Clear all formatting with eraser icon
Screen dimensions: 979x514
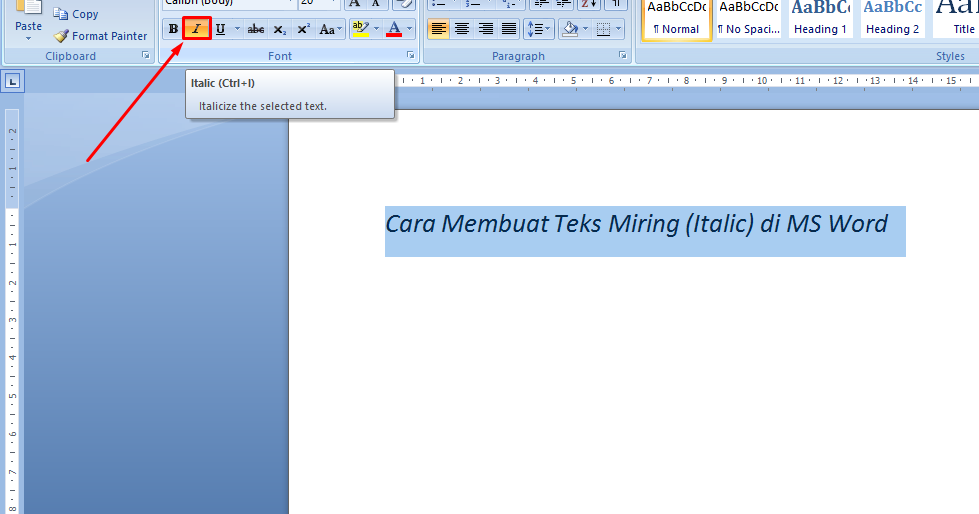(x=404, y=4)
